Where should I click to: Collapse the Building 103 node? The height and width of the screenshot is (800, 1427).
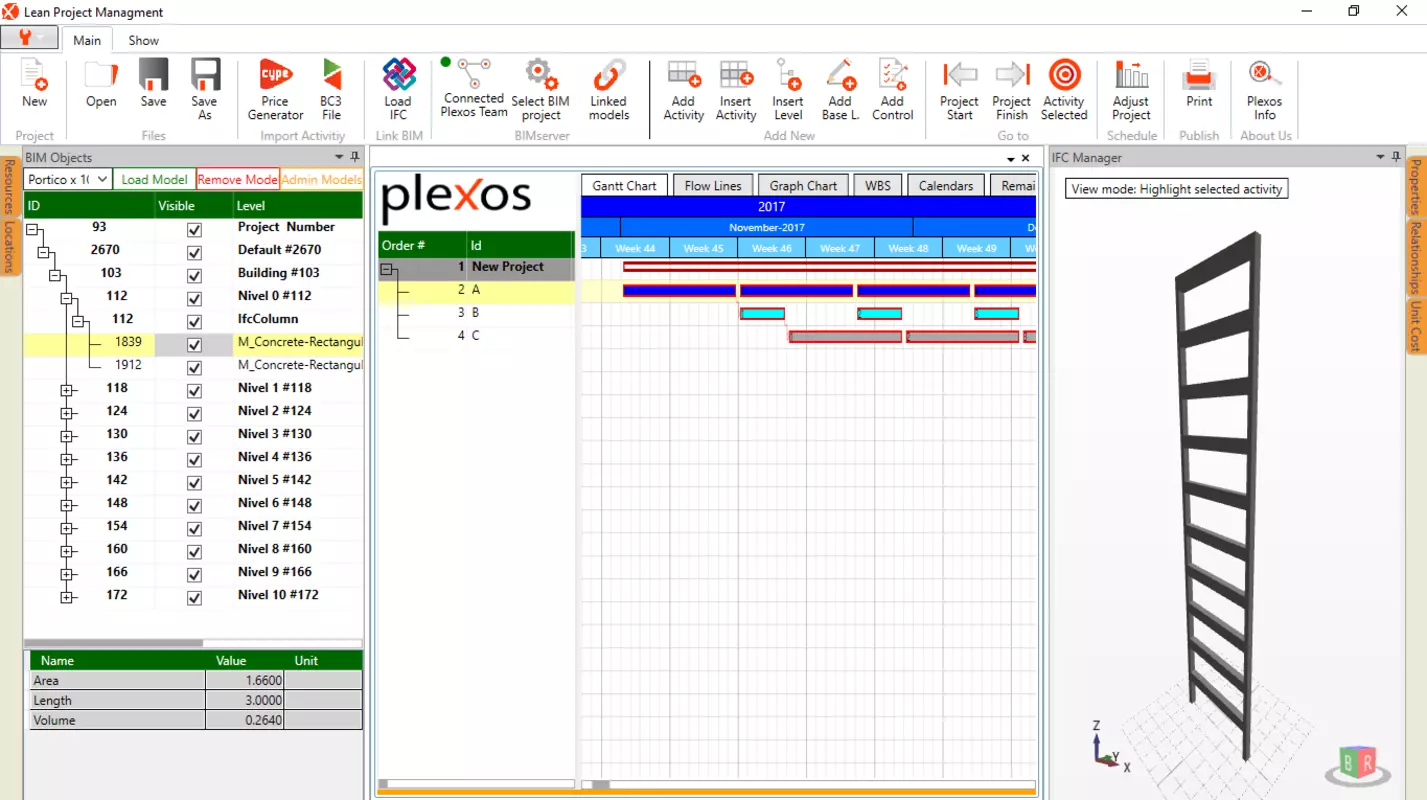tap(55, 275)
